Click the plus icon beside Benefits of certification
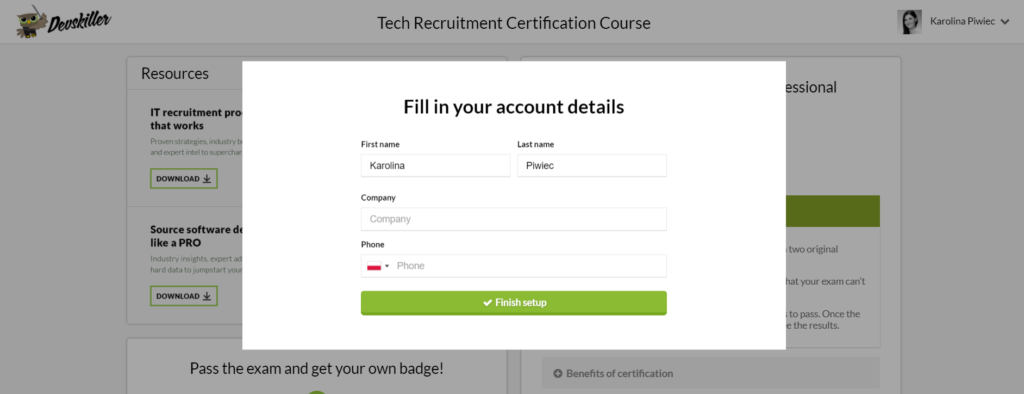Screen dimensions: 1024x394 558,374
